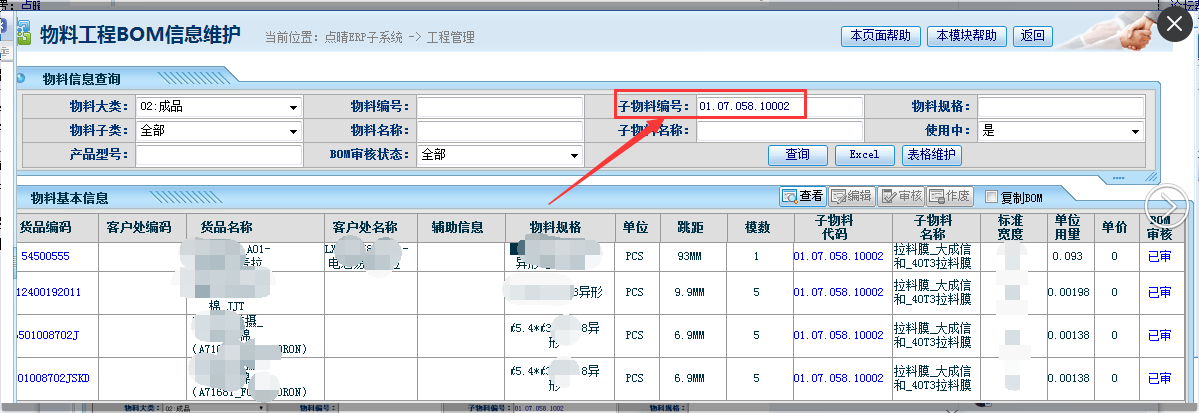This screenshot has height=413, width=1199.
Task: Select the 物料信息查询 tab header
Action: coord(82,77)
